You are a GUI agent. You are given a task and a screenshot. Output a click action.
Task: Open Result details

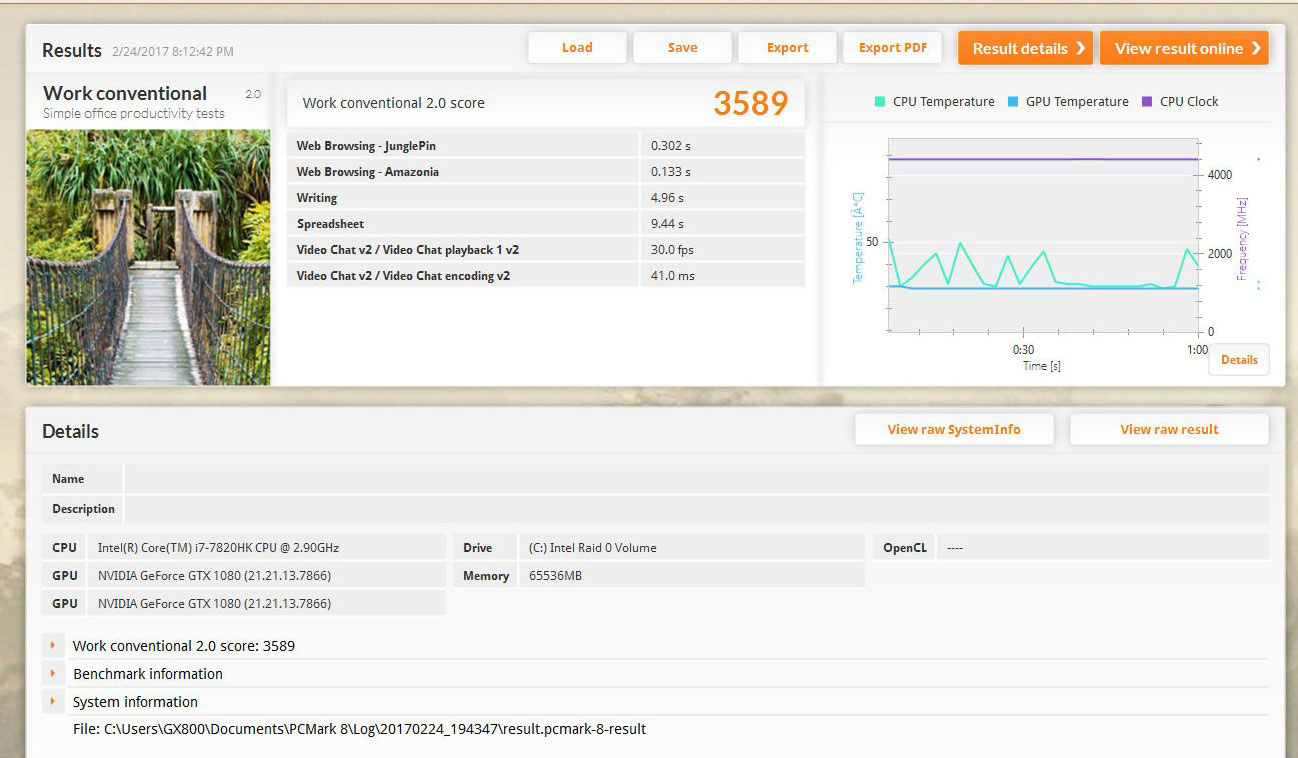point(1027,48)
